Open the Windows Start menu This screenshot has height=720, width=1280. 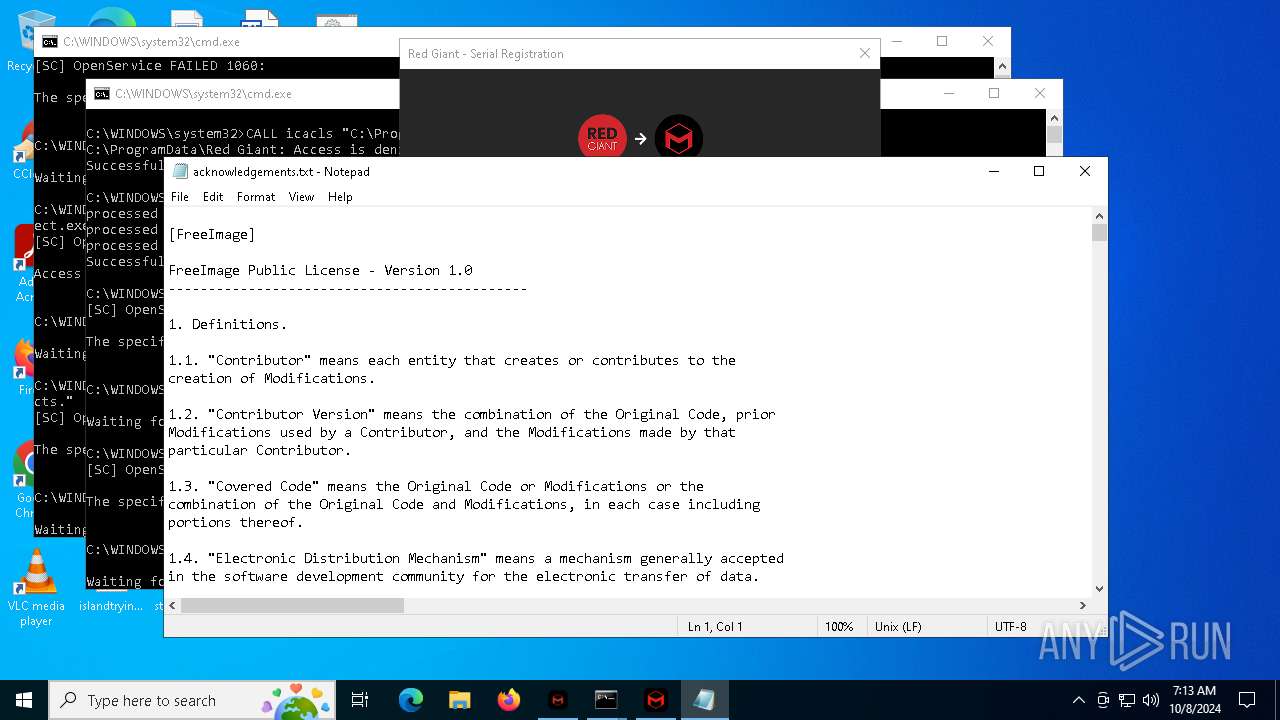(24, 700)
